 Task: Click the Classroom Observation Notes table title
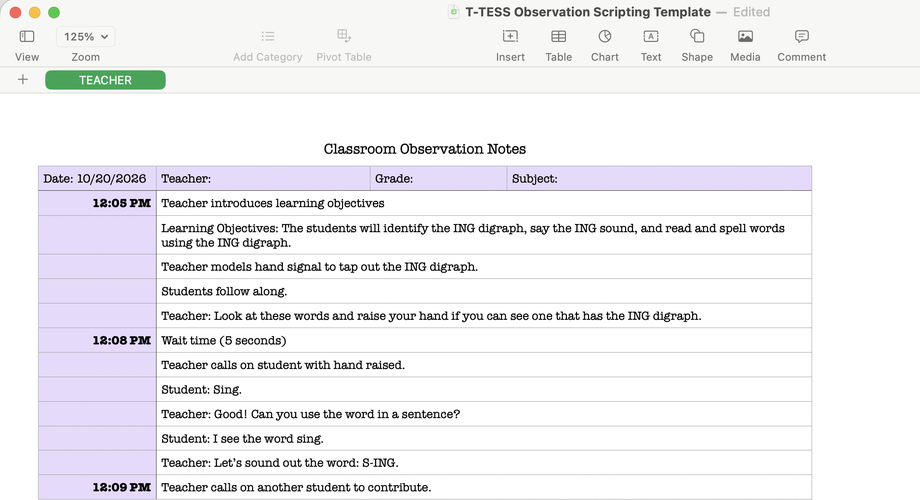point(425,149)
